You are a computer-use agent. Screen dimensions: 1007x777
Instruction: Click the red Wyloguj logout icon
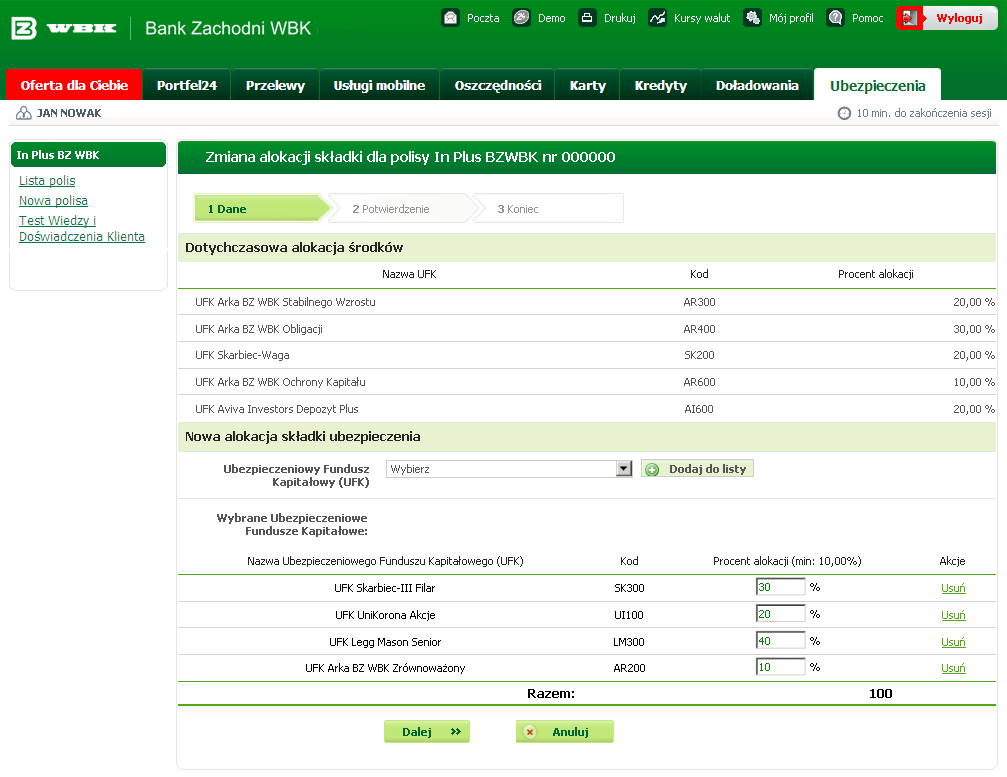[910, 18]
